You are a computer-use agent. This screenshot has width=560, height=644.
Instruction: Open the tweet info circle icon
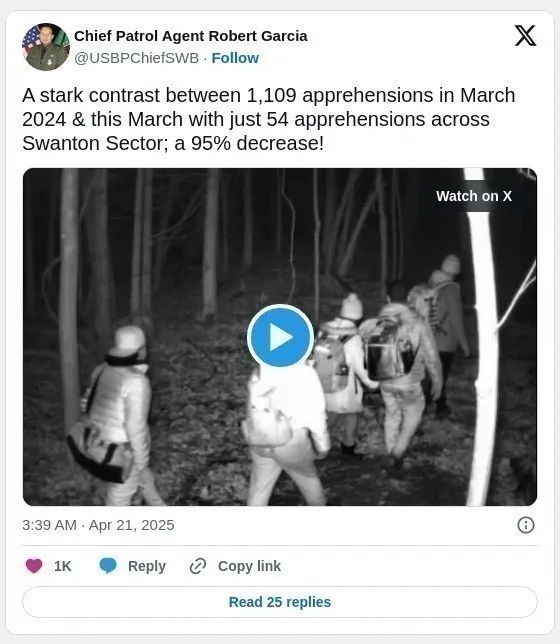525,525
